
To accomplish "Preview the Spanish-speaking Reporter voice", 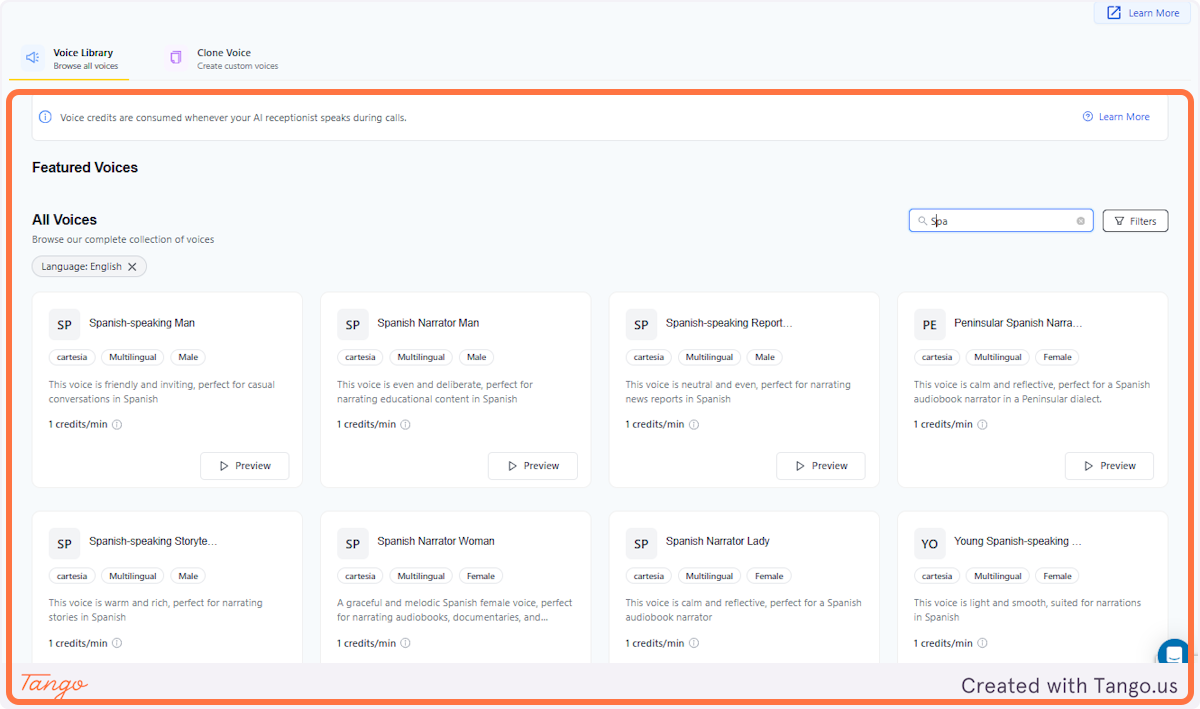I will tap(821, 466).
